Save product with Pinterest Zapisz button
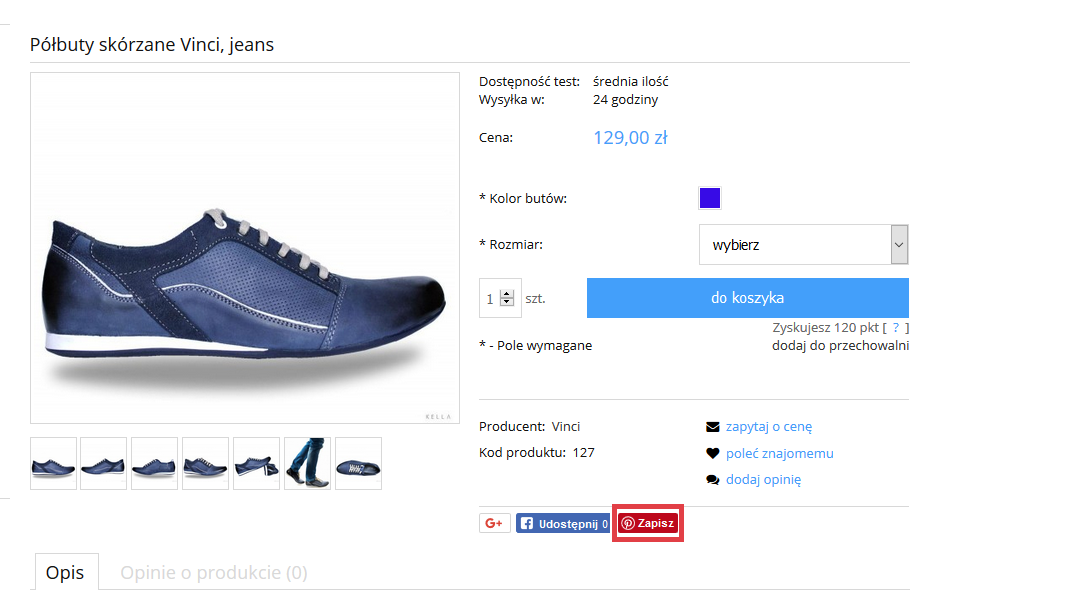 [649, 523]
